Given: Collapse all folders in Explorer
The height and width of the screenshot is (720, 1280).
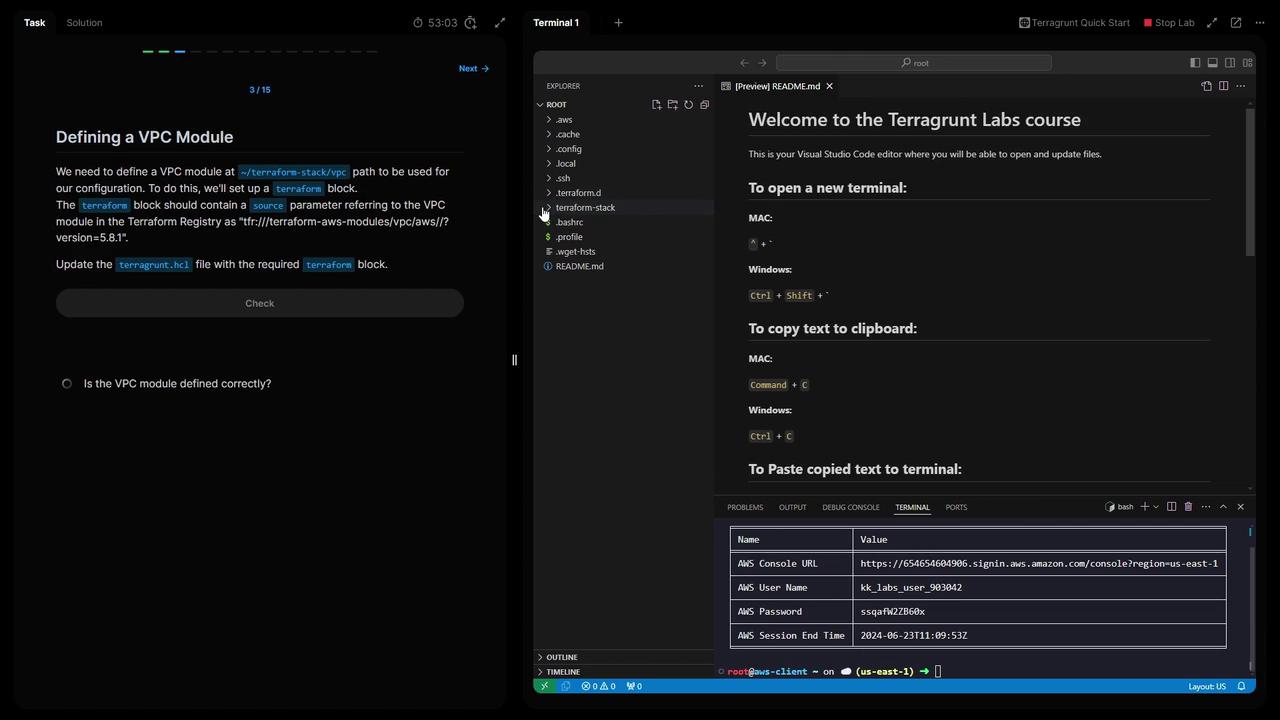Looking at the screenshot, I should [704, 105].
